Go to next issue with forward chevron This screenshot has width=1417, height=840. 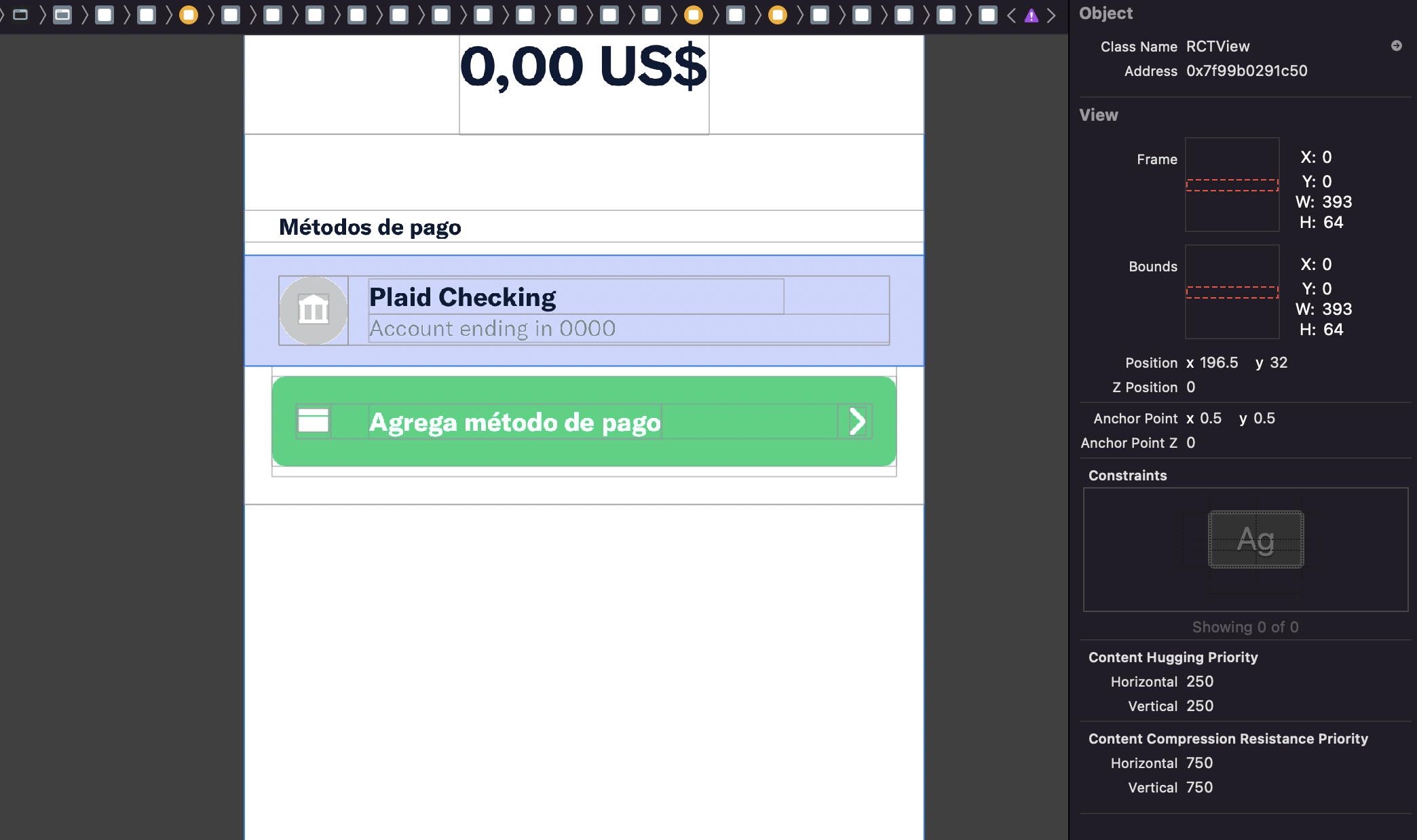tap(1051, 16)
